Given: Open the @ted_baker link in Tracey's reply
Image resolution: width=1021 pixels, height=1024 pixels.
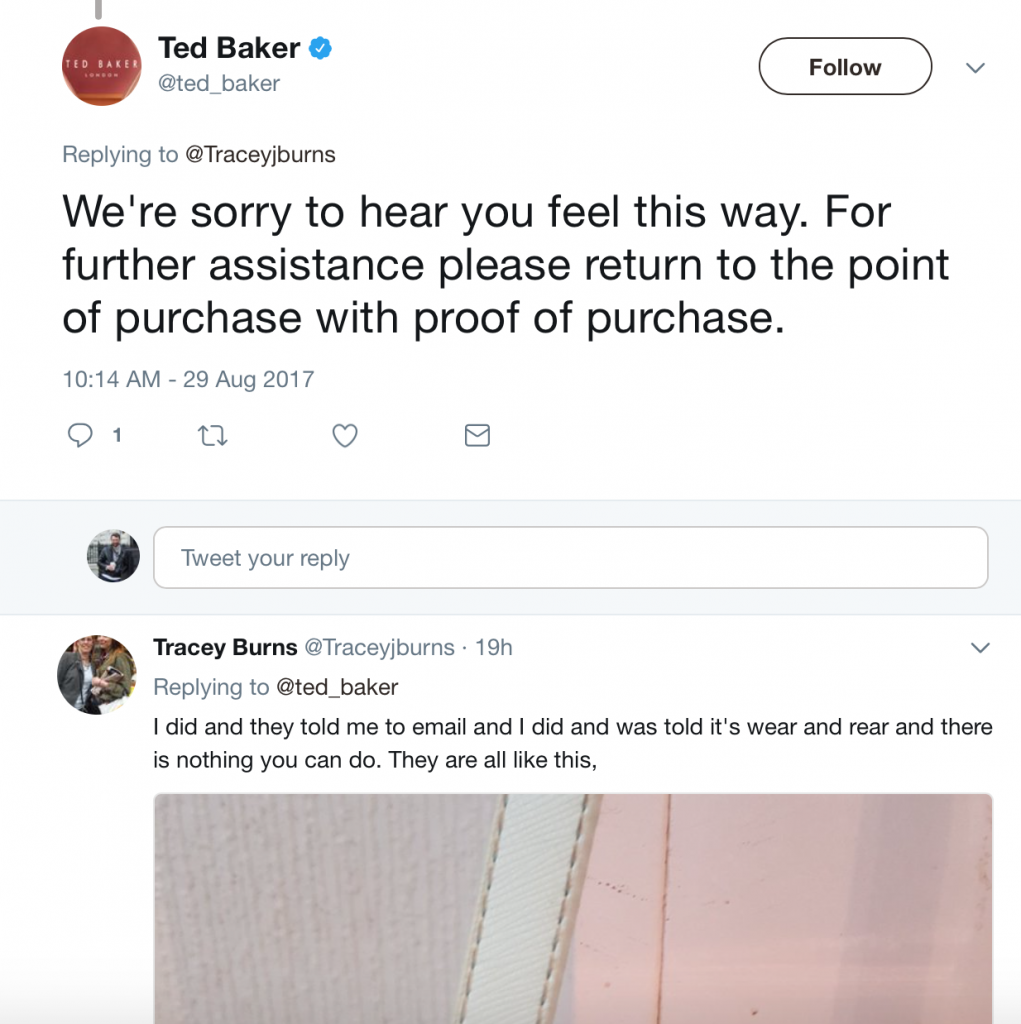Looking at the screenshot, I should tap(337, 687).
